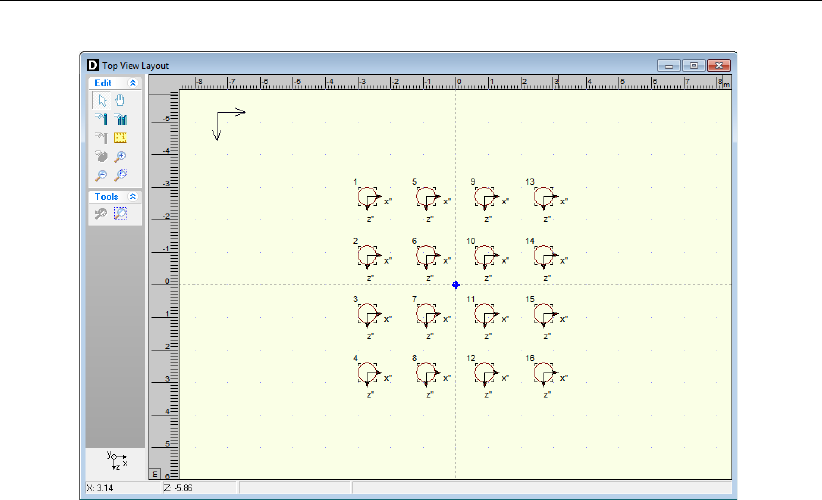This screenshot has height=500, width=822.
Task: Activate the zoom in magnifier
Action: pos(121,156)
